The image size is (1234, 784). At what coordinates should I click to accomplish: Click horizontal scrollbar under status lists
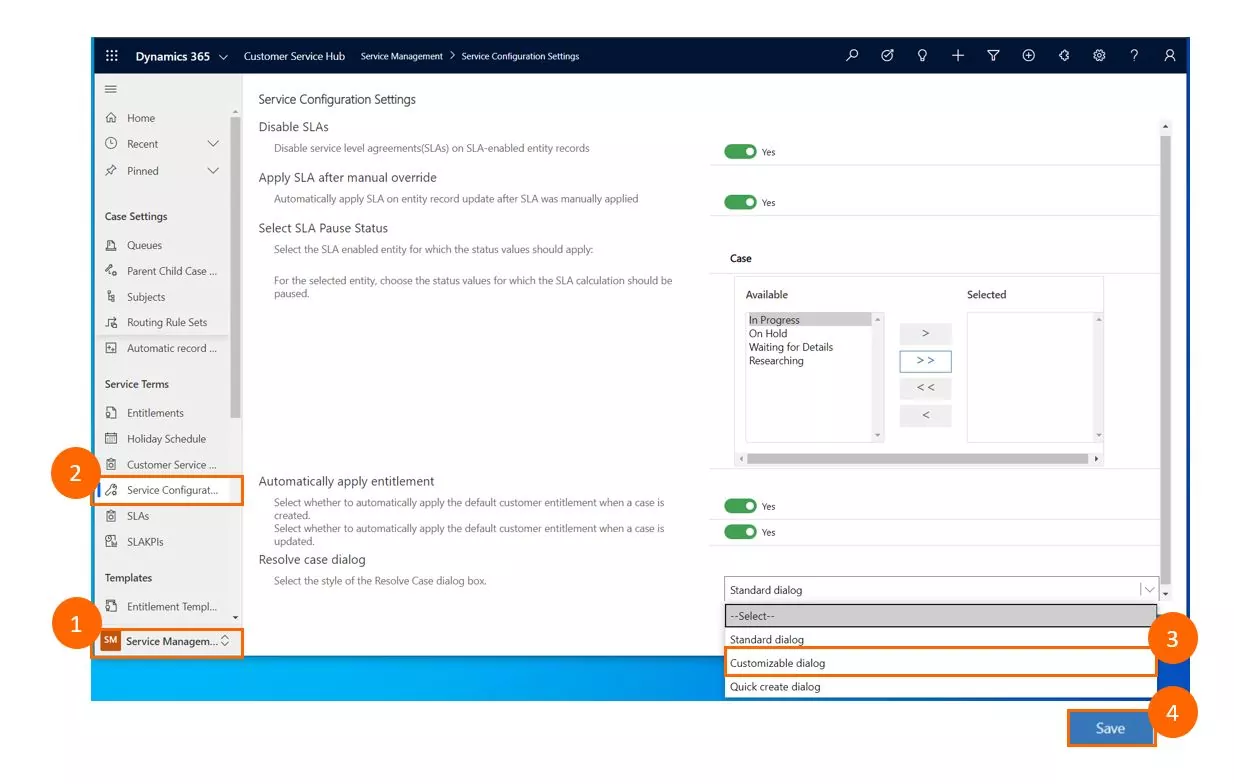click(x=918, y=458)
